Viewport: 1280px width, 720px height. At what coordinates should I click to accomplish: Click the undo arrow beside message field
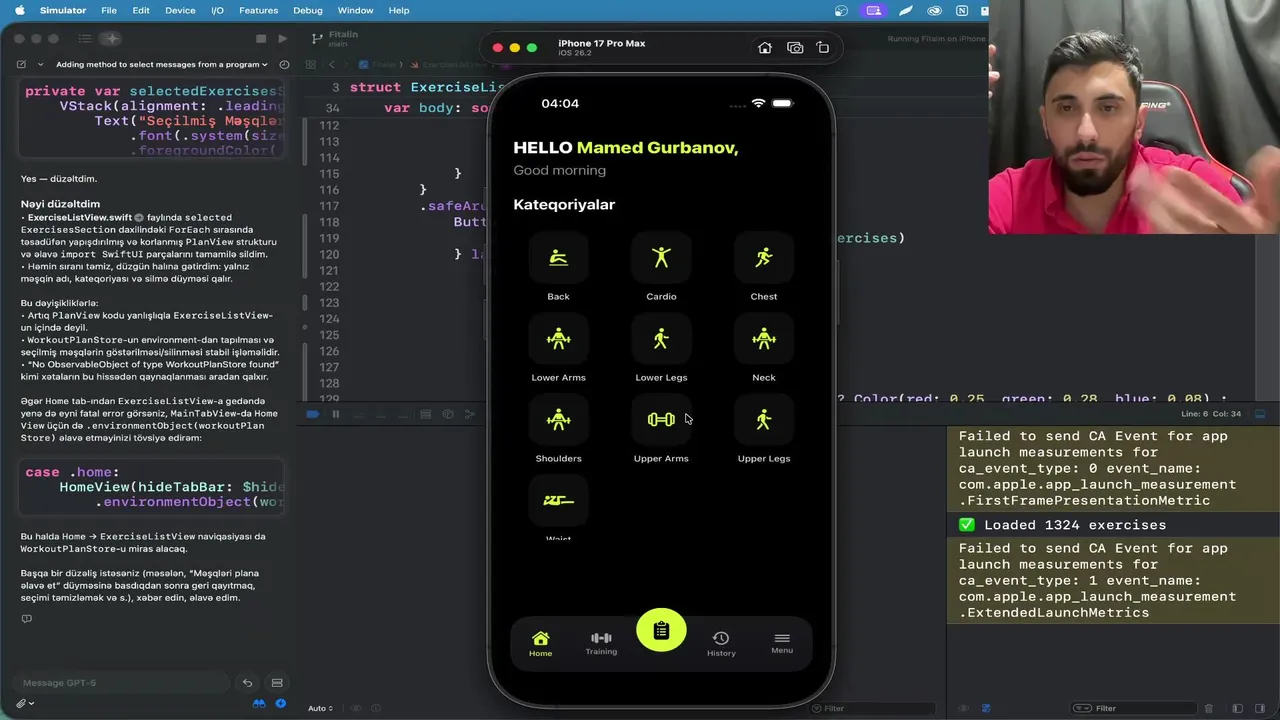click(x=247, y=683)
